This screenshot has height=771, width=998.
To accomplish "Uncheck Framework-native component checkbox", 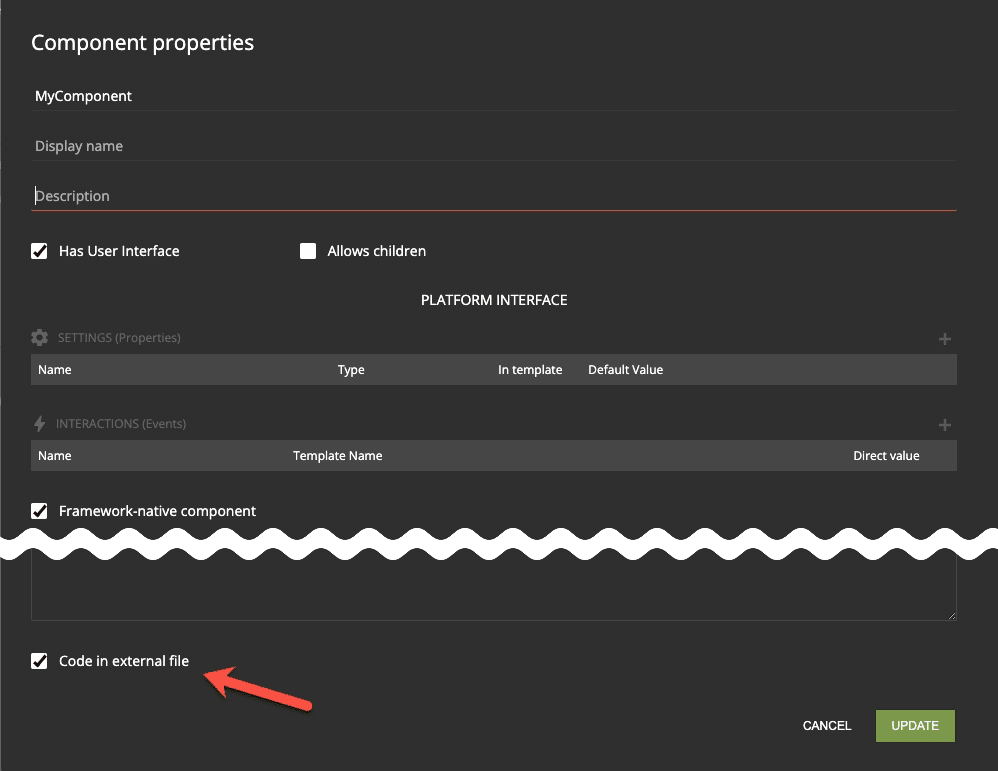I will pos(39,511).
